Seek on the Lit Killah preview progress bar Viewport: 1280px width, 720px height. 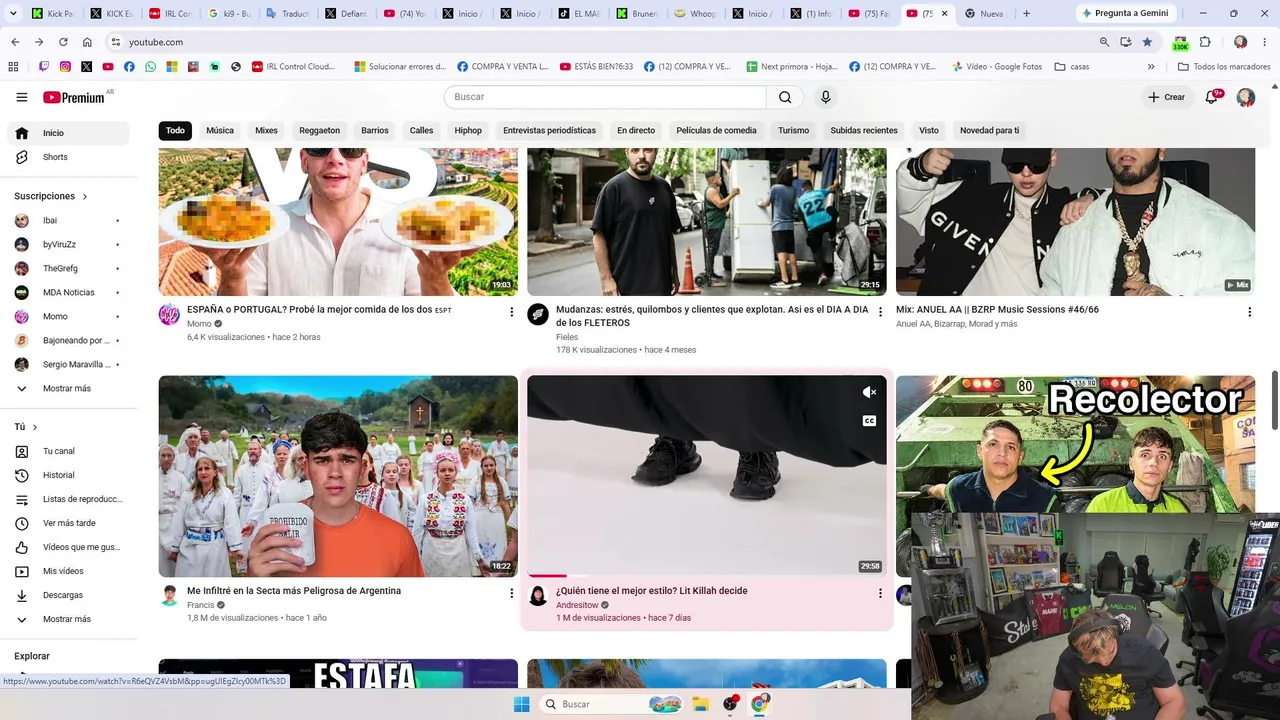click(707, 575)
